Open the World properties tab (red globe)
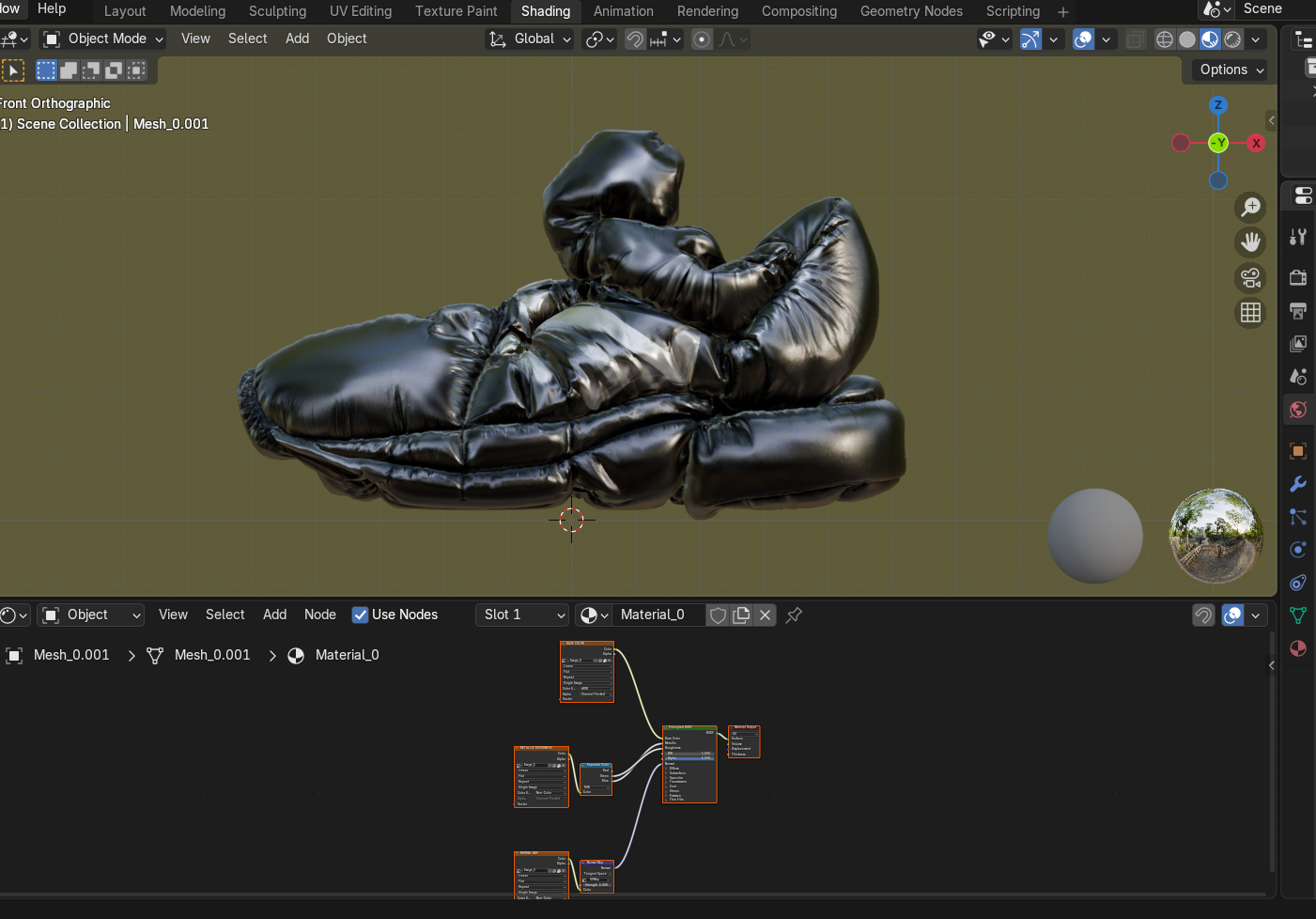 [1298, 409]
